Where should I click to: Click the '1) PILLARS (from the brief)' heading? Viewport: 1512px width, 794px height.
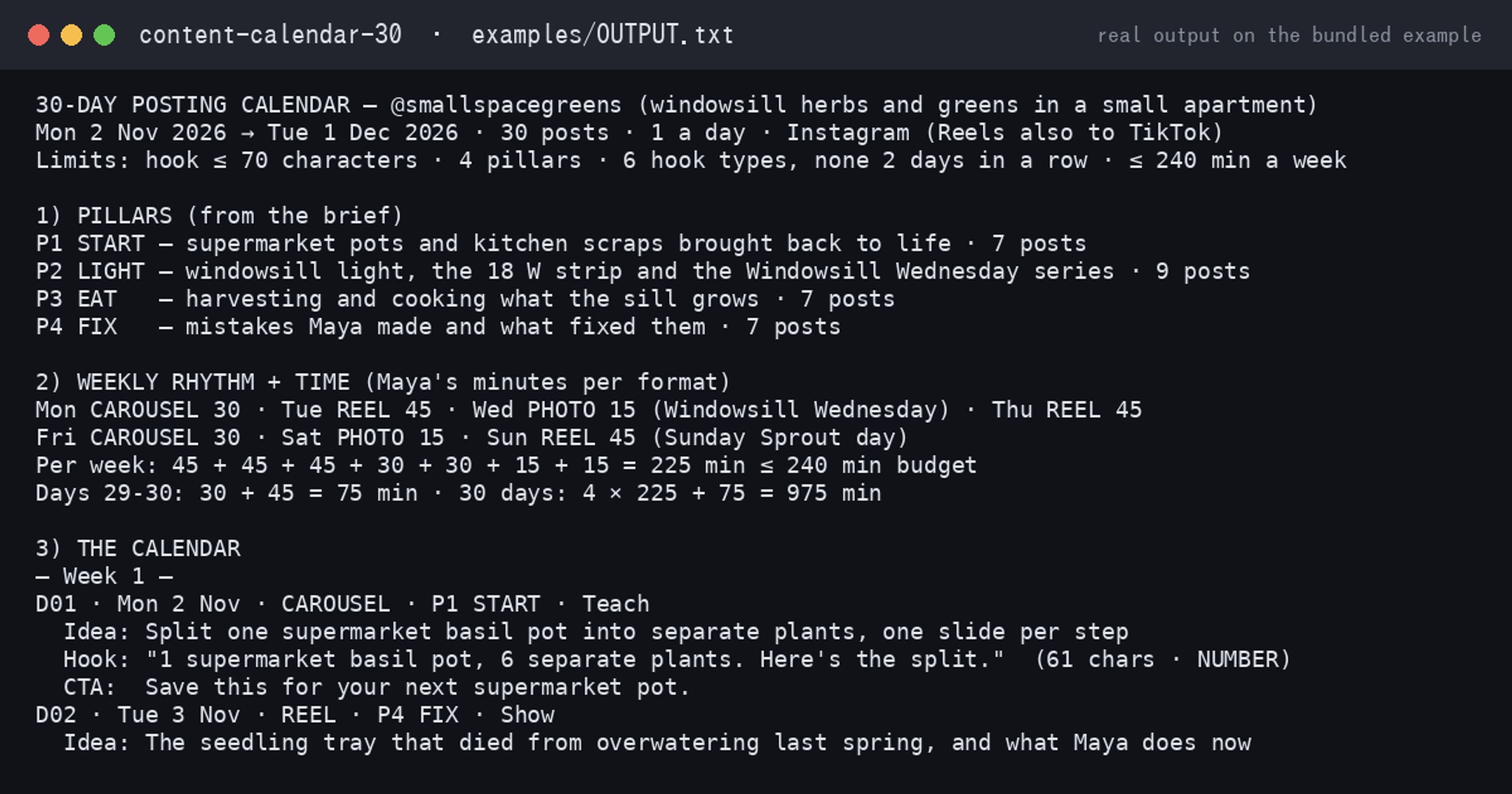219,216
